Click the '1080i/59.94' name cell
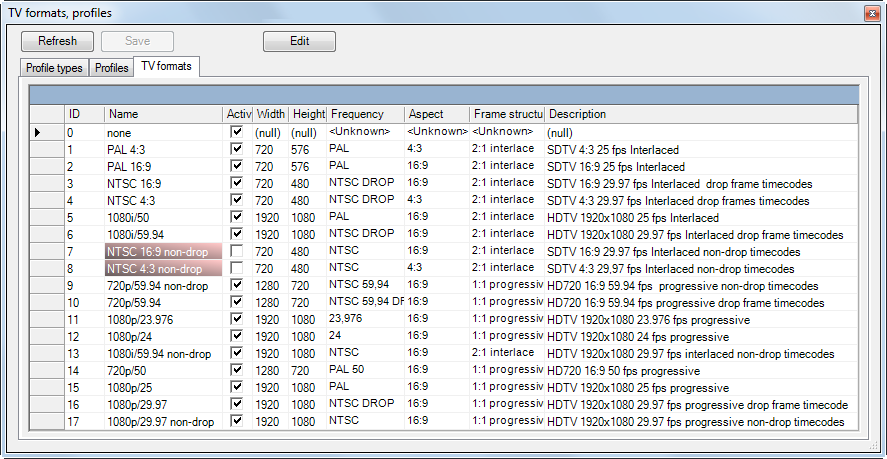This screenshot has height=459, width=887. point(164,235)
